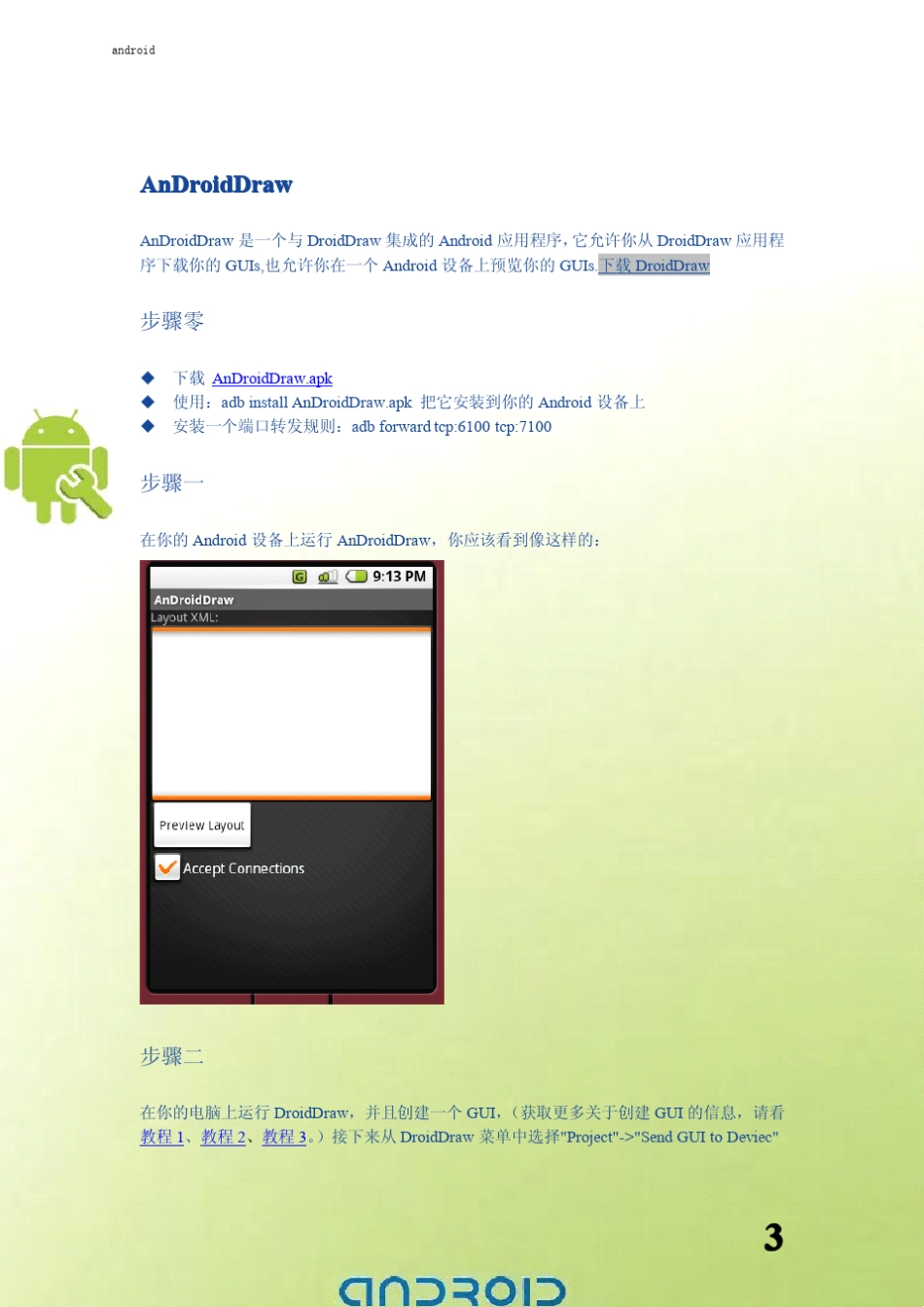Click the green Android robot wrench icon

tap(58, 468)
